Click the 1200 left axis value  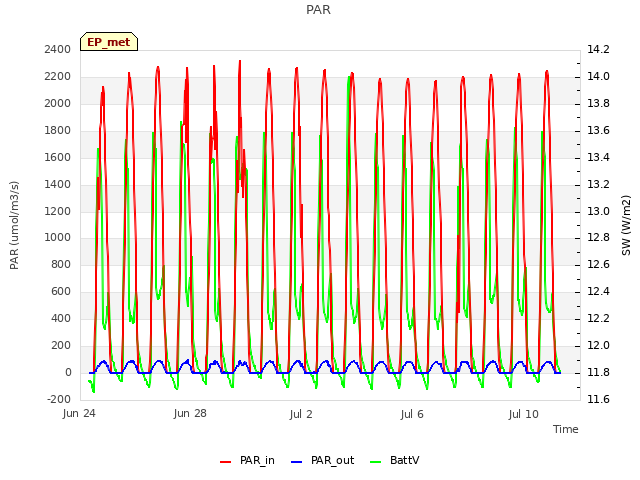point(58,211)
